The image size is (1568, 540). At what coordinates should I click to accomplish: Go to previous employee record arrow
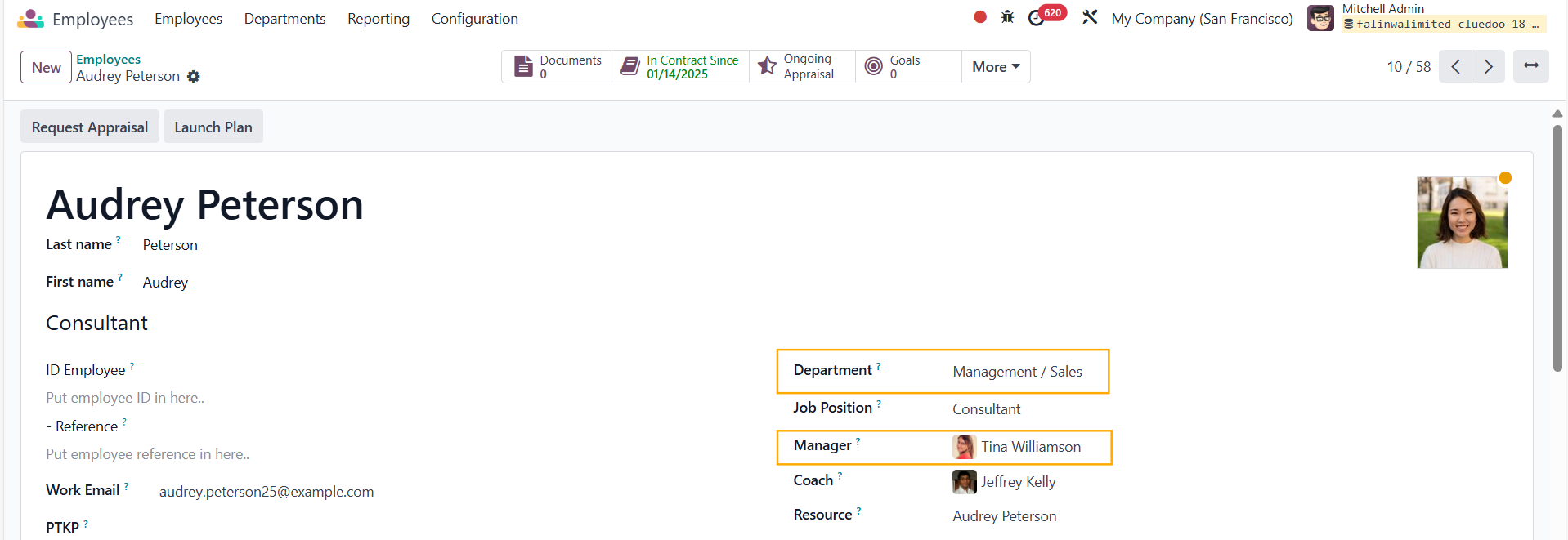pyautogui.click(x=1455, y=67)
